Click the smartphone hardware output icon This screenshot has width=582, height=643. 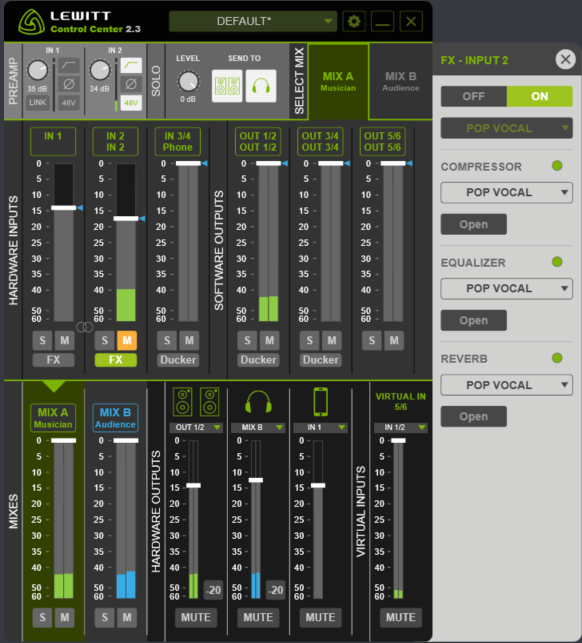click(320, 402)
